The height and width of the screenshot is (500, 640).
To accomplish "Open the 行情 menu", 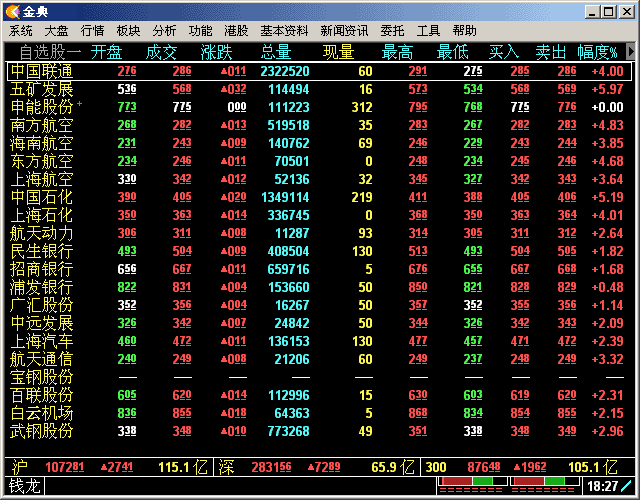I will click(92, 31).
